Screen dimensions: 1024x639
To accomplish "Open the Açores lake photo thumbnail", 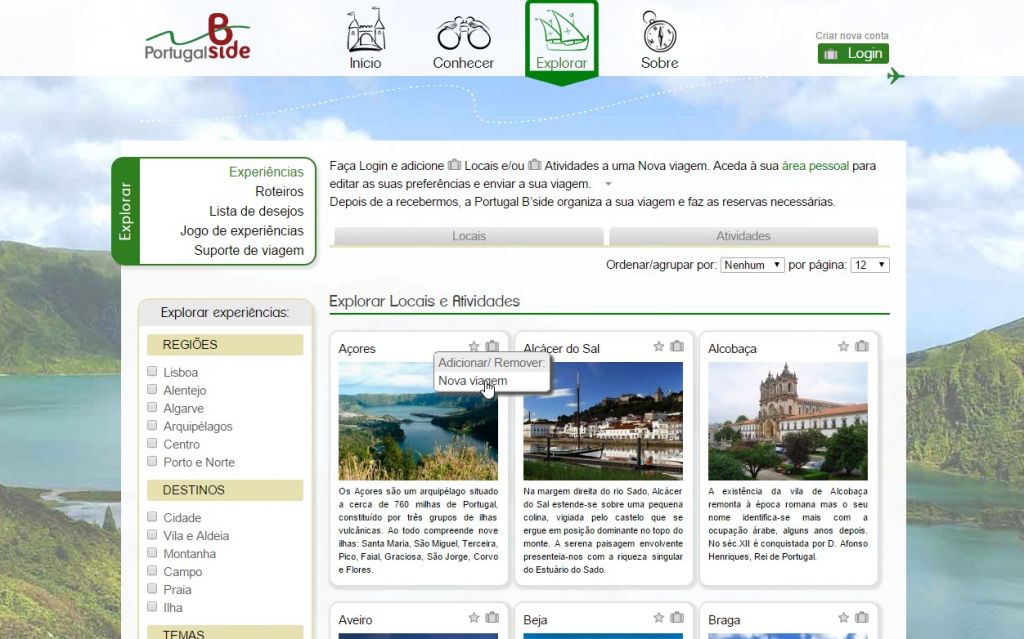I will 418,421.
